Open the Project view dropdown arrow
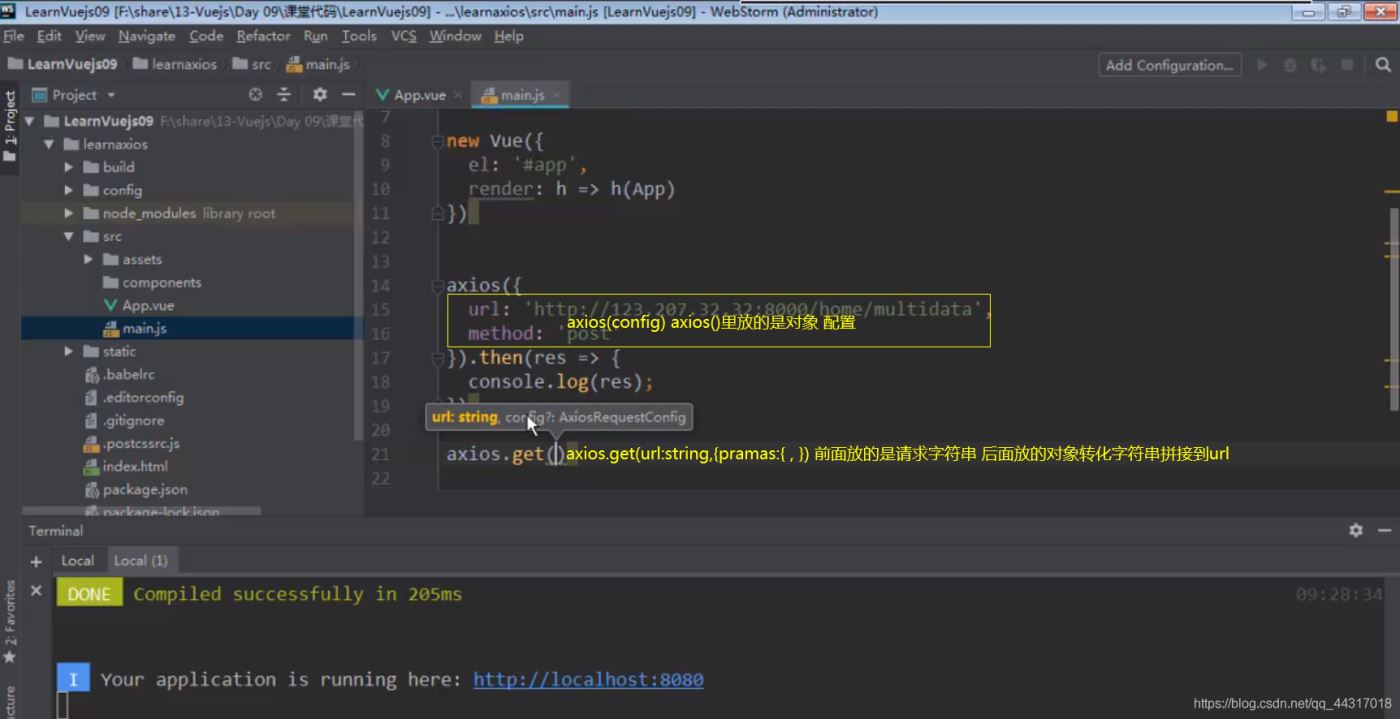This screenshot has width=1400, height=719. click(111, 95)
